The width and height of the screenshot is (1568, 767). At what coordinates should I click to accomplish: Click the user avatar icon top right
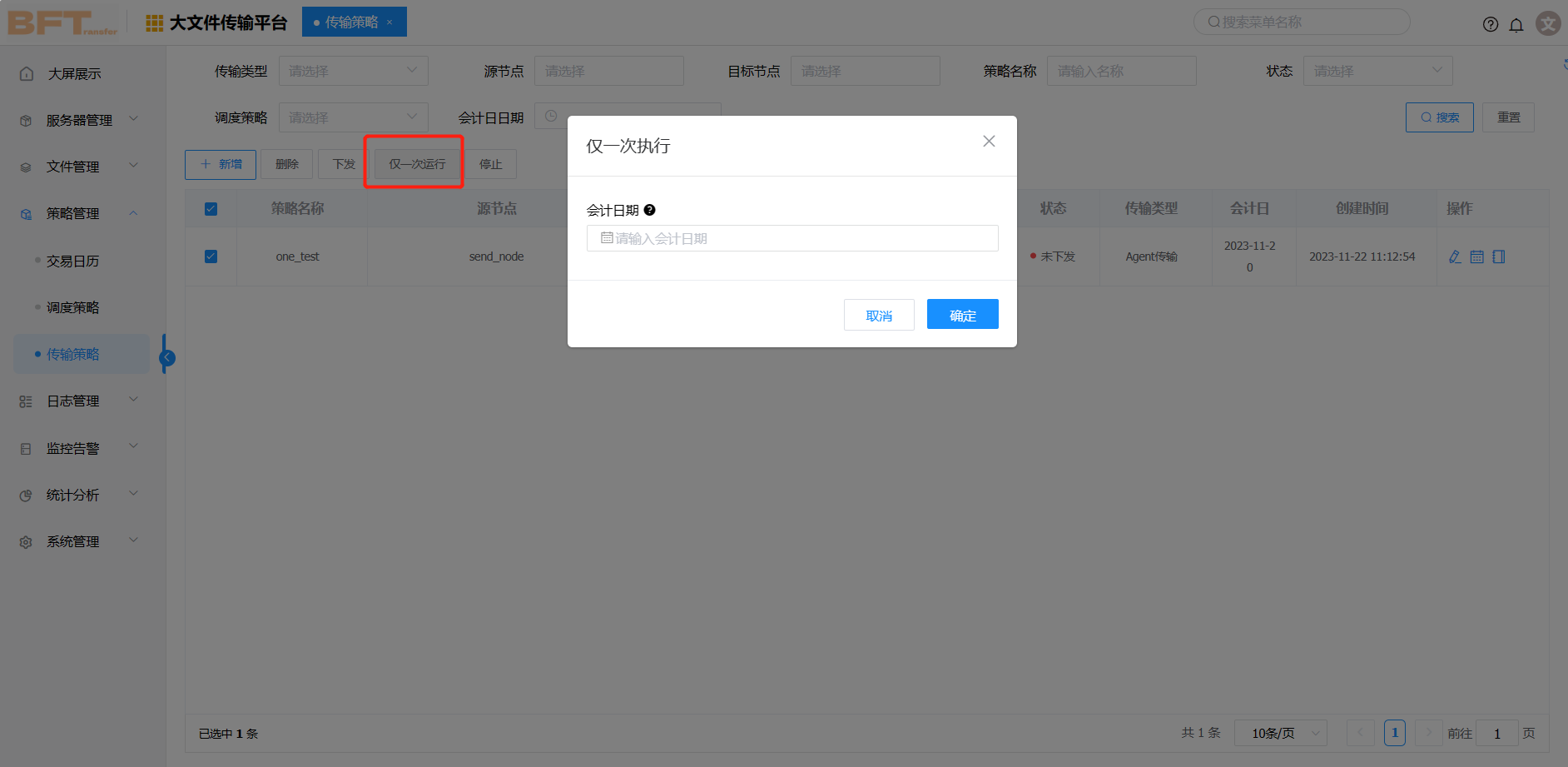click(1547, 23)
